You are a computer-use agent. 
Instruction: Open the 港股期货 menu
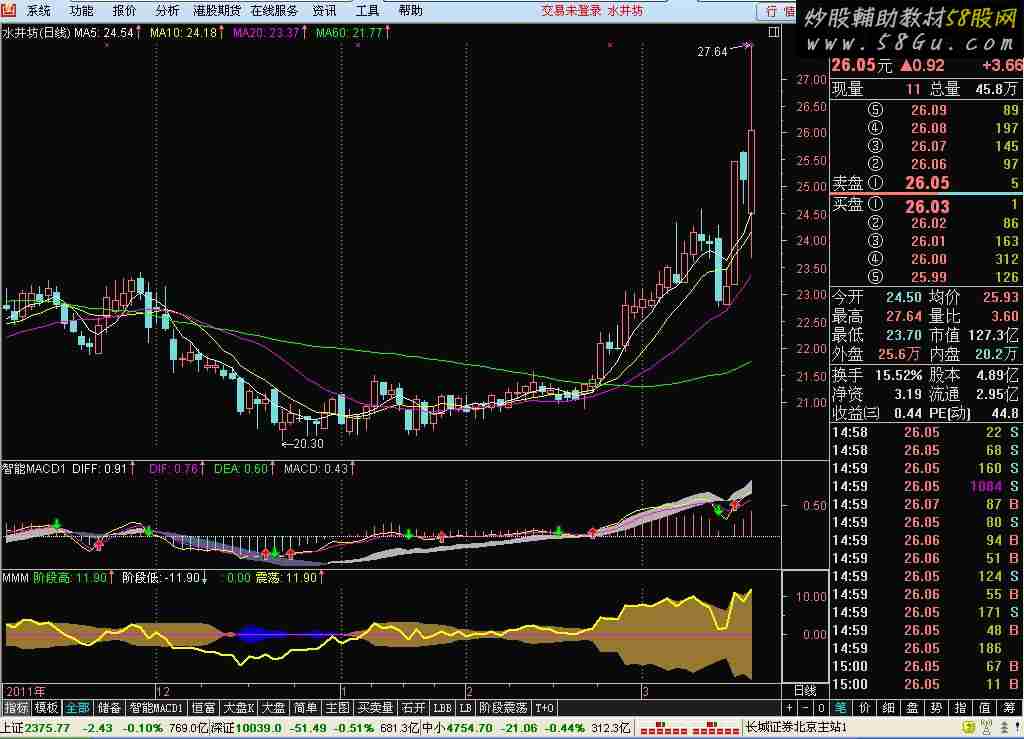(217, 10)
